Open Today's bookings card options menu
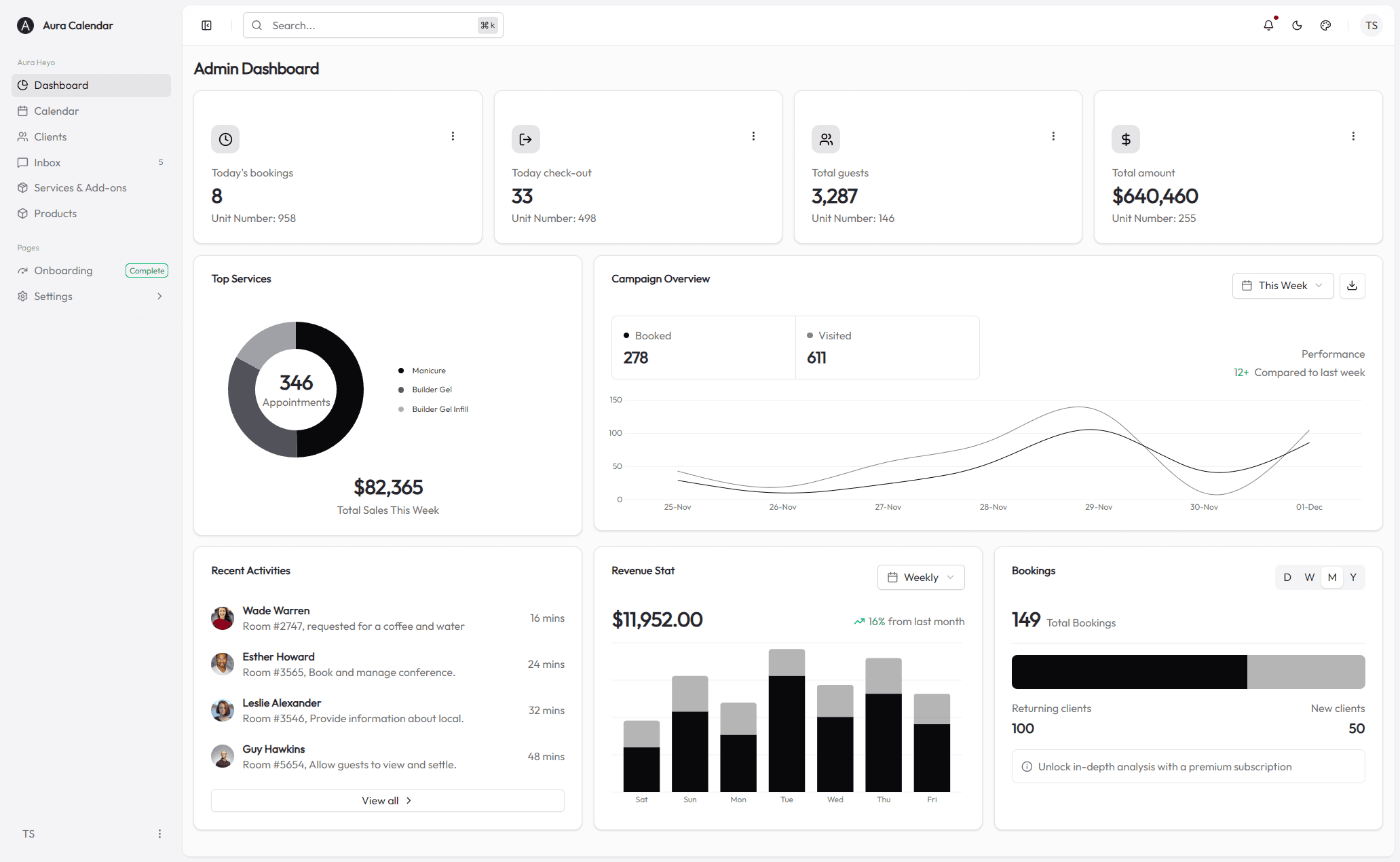 click(453, 136)
